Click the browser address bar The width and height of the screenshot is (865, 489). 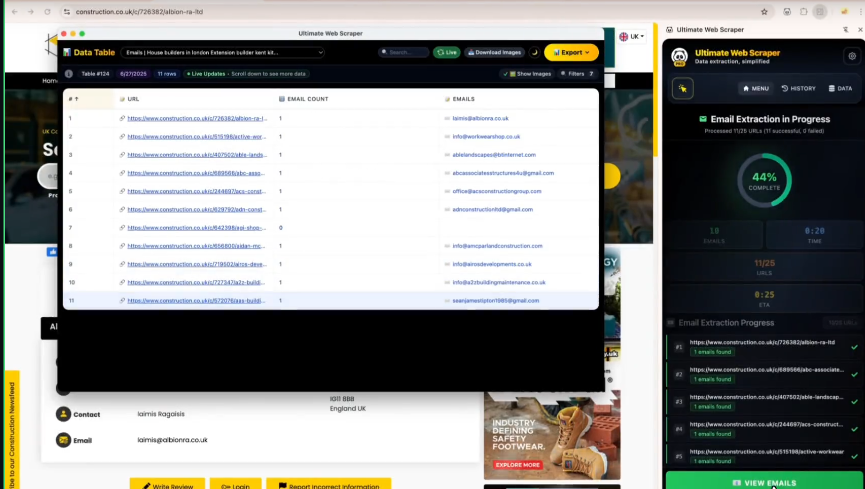tap(408, 12)
